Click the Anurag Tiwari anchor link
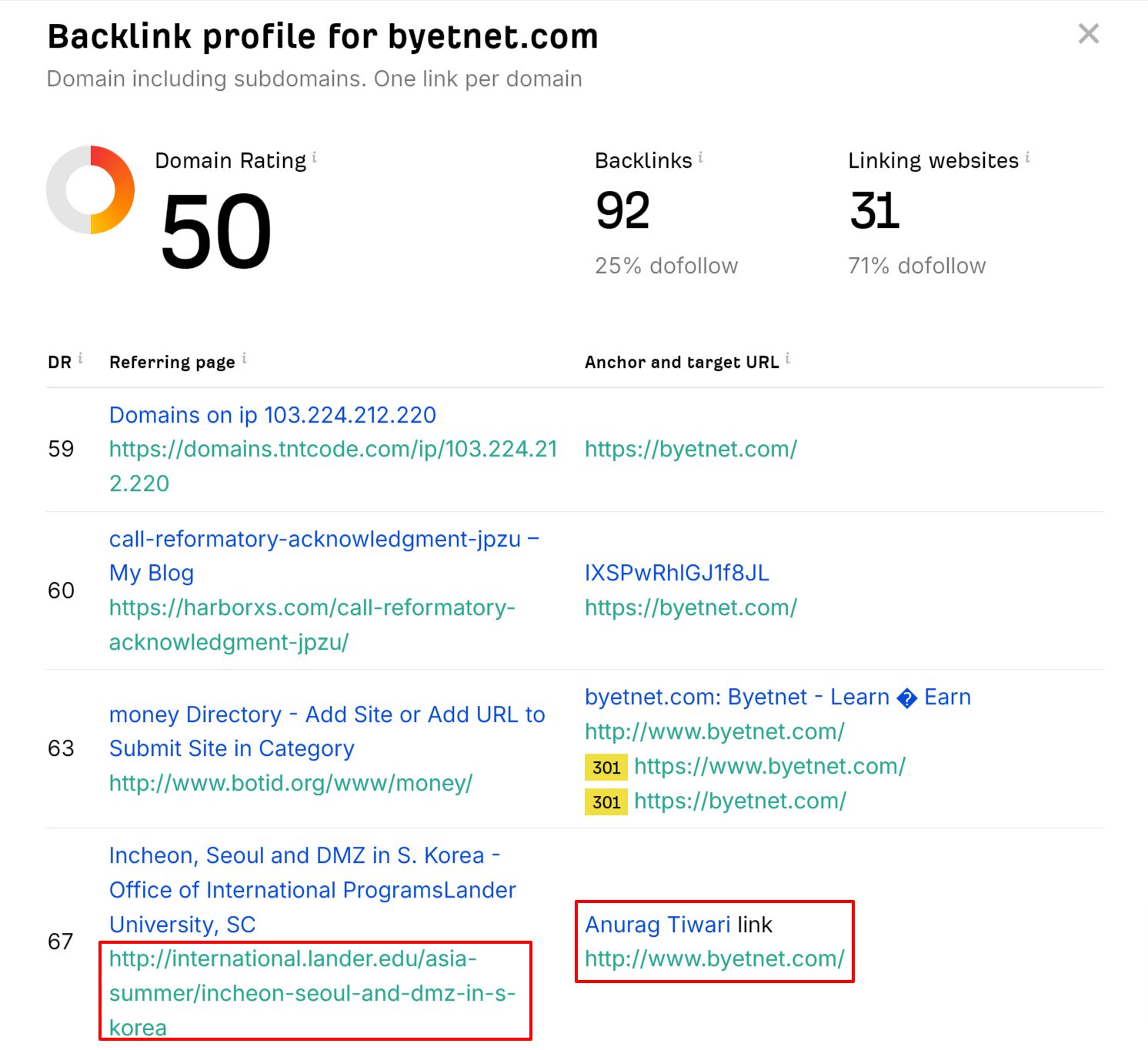The width and height of the screenshot is (1148, 1050). (x=658, y=925)
